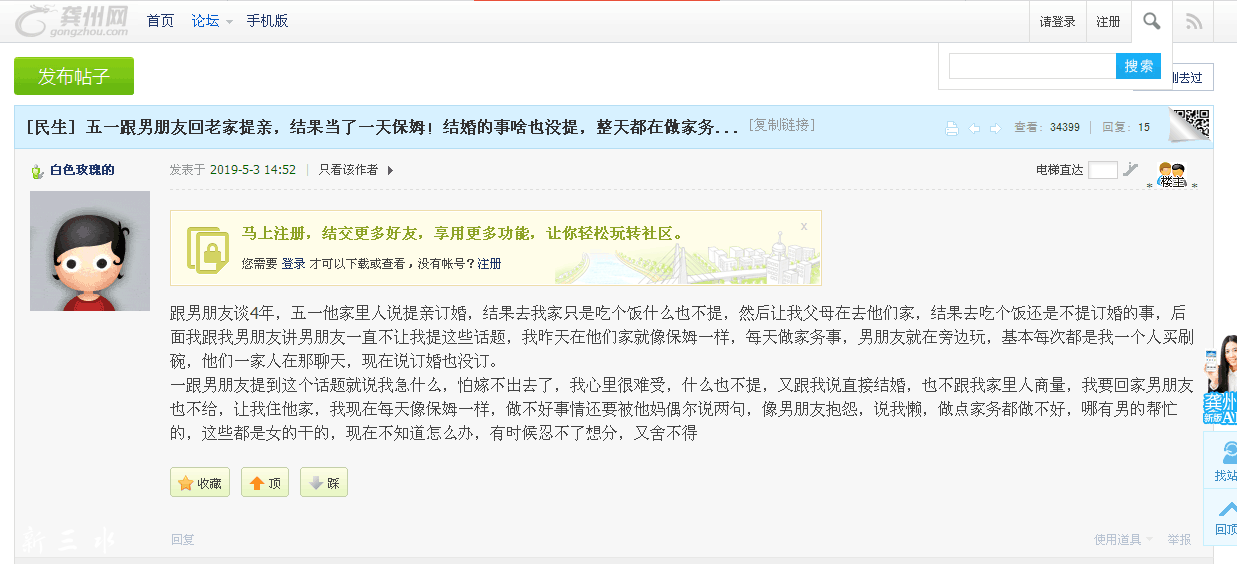Go to 首页 in the navigation bar
The width and height of the screenshot is (1237, 564).
click(160, 21)
